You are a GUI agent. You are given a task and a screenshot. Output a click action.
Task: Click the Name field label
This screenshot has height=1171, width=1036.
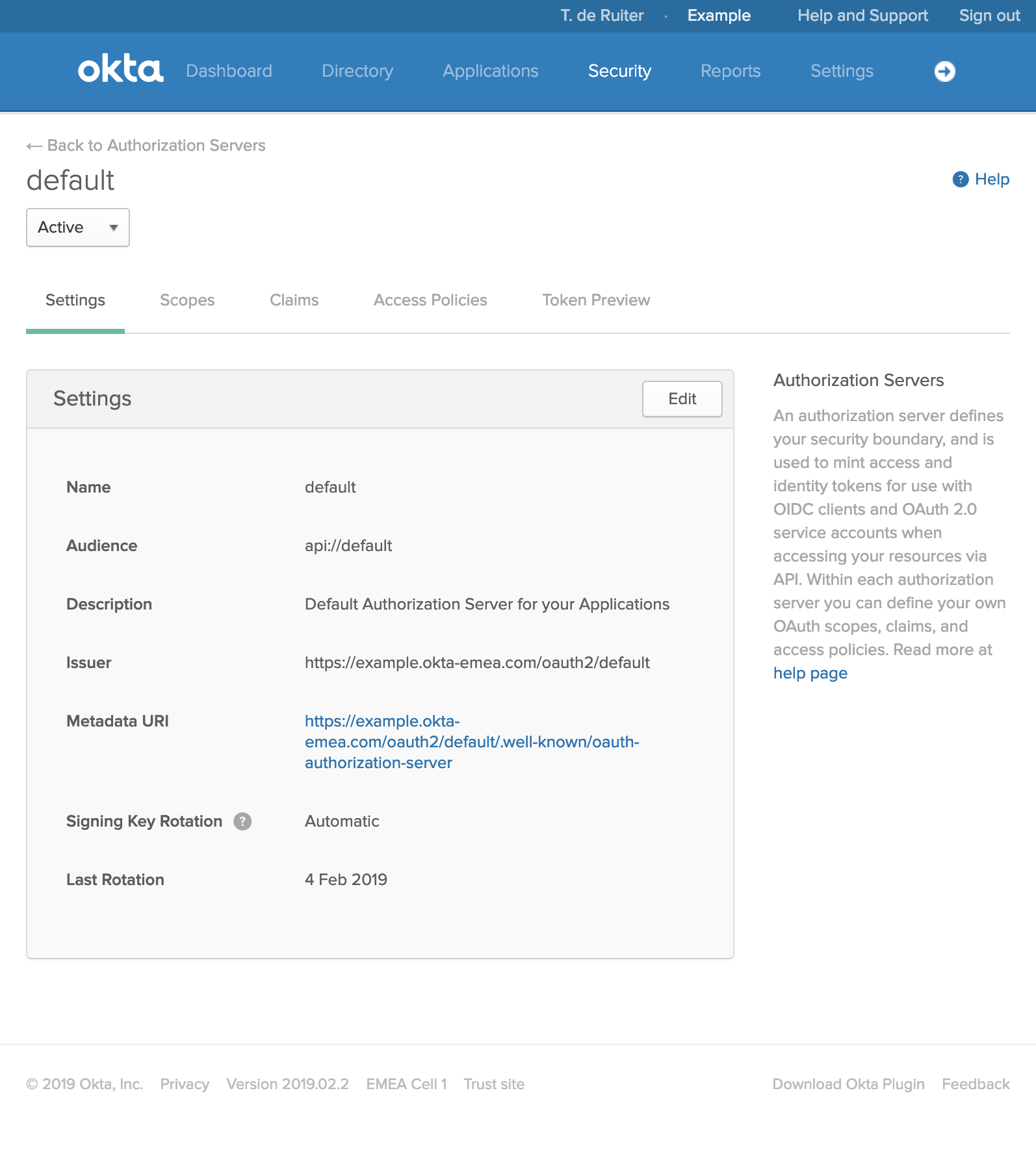(x=88, y=487)
